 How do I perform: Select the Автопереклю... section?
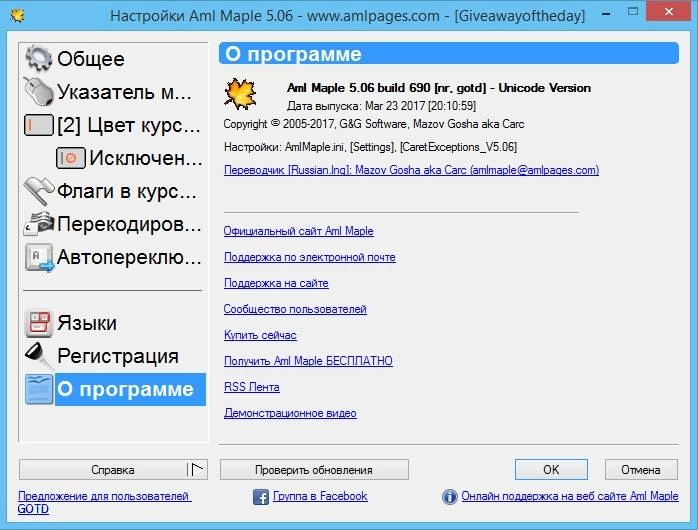point(129,257)
